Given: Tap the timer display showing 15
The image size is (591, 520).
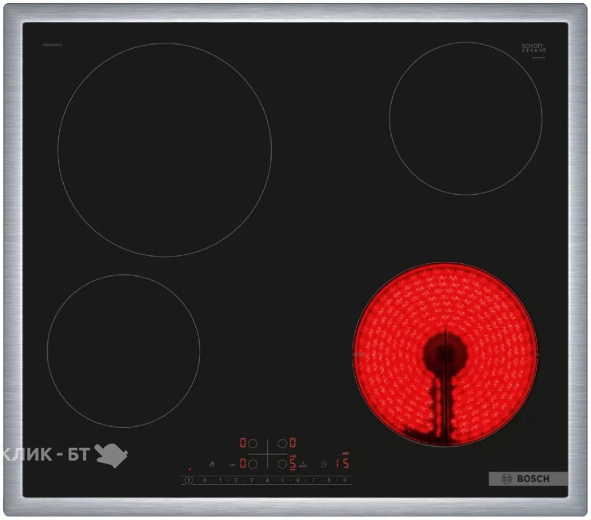Looking at the screenshot, I should (342, 463).
